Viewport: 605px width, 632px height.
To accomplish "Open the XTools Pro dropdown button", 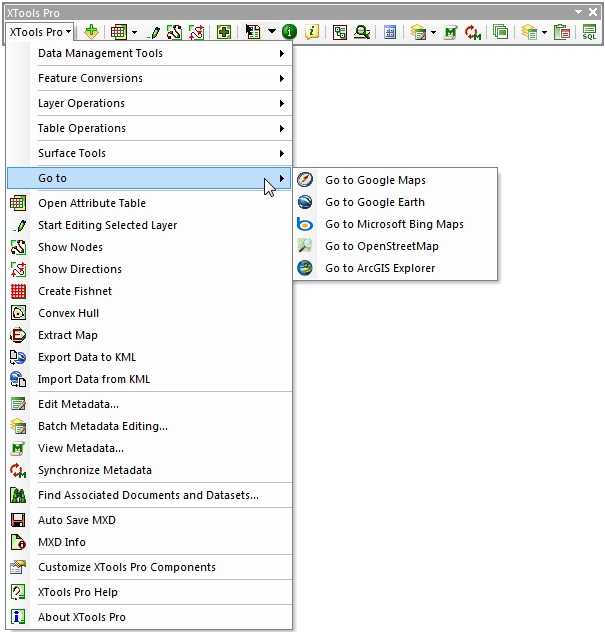I will tap(40, 32).
